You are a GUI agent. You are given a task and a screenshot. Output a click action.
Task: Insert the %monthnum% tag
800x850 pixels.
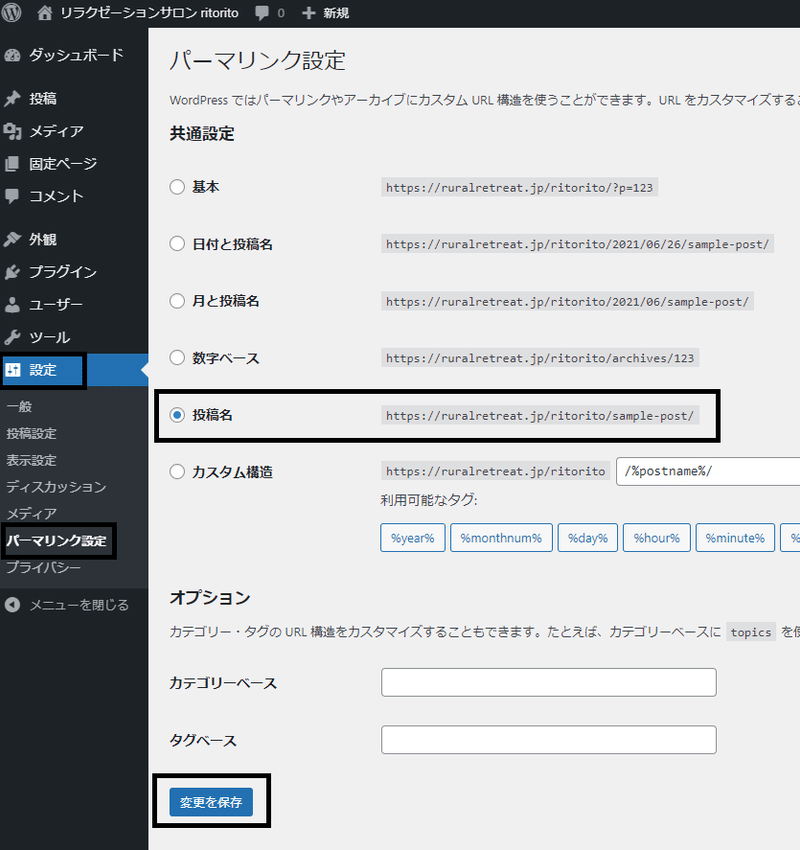click(501, 538)
